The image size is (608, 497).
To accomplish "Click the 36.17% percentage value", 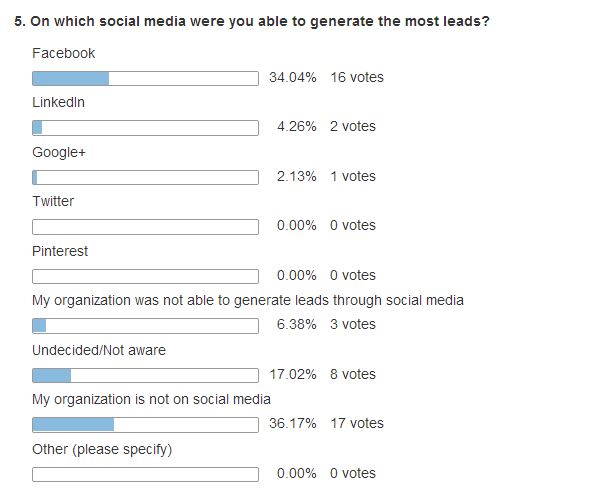I will pyautogui.click(x=293, y=423).
